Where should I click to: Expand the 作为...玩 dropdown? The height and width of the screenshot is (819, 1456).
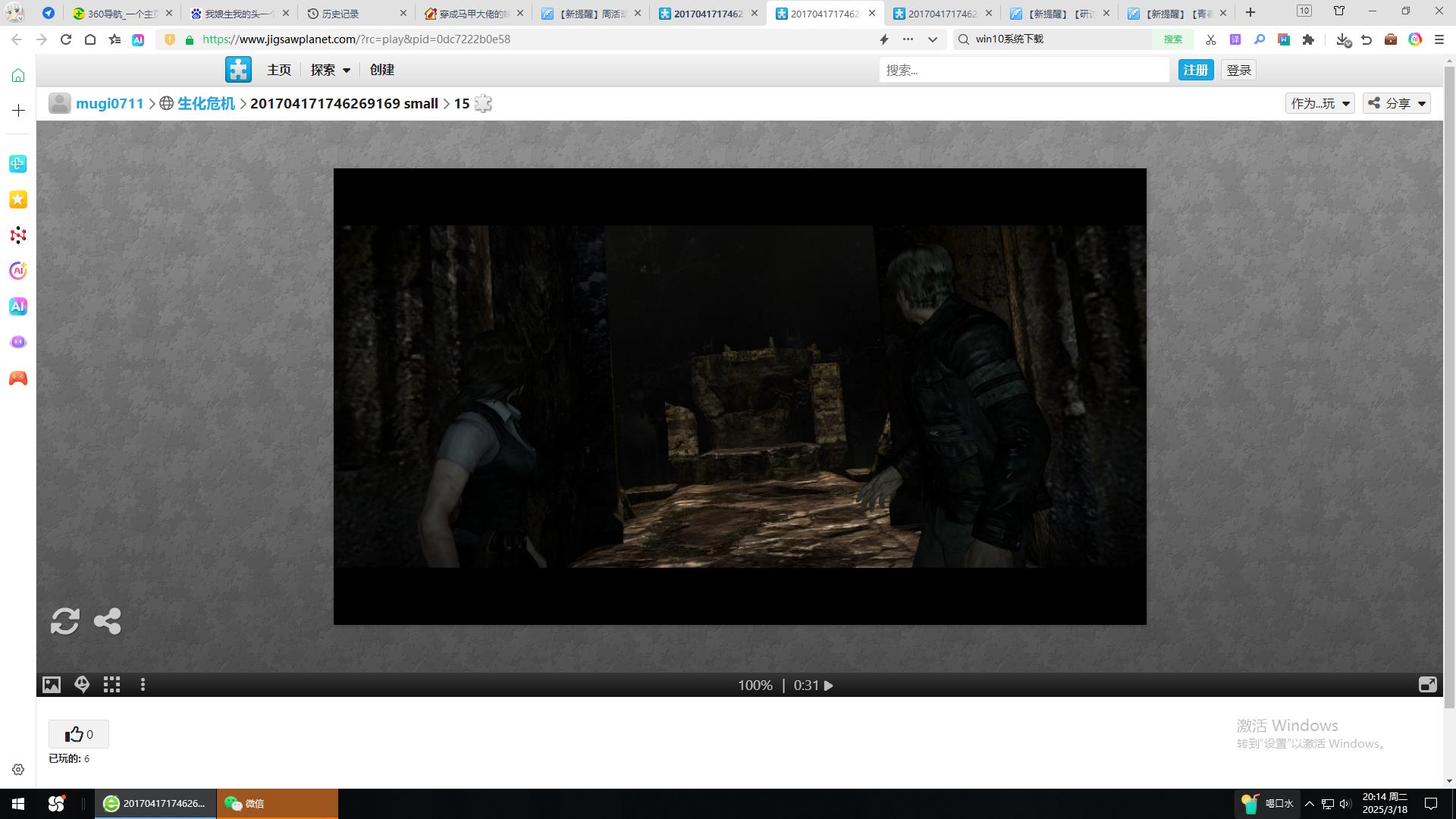1320,103
